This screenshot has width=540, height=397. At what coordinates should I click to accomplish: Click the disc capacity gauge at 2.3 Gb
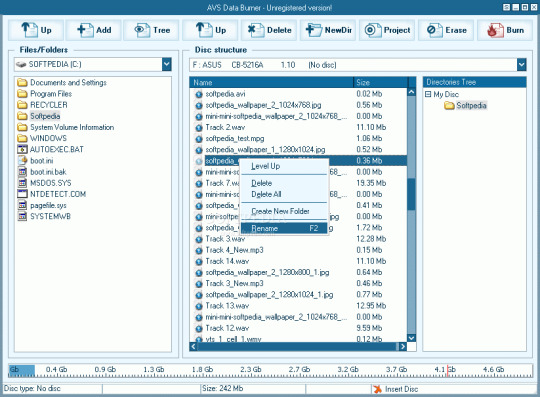coord(250,370)
